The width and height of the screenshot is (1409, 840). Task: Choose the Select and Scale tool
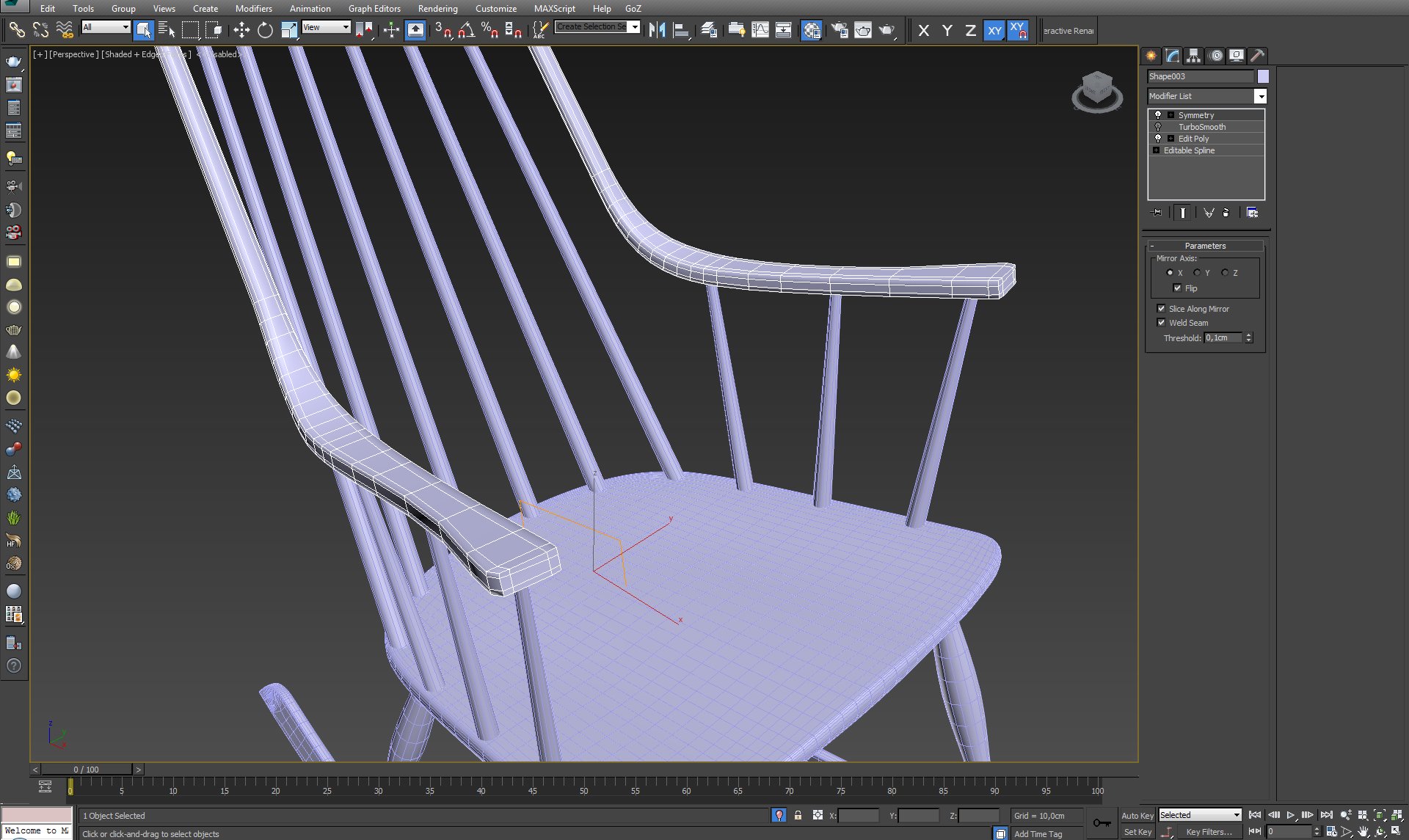point(289,30)
